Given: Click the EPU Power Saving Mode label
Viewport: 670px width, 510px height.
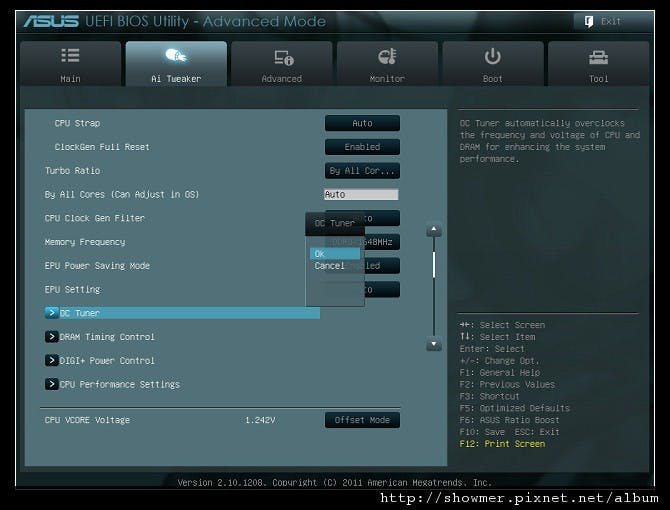Looking at the screenshot, I should pos(97,266).
